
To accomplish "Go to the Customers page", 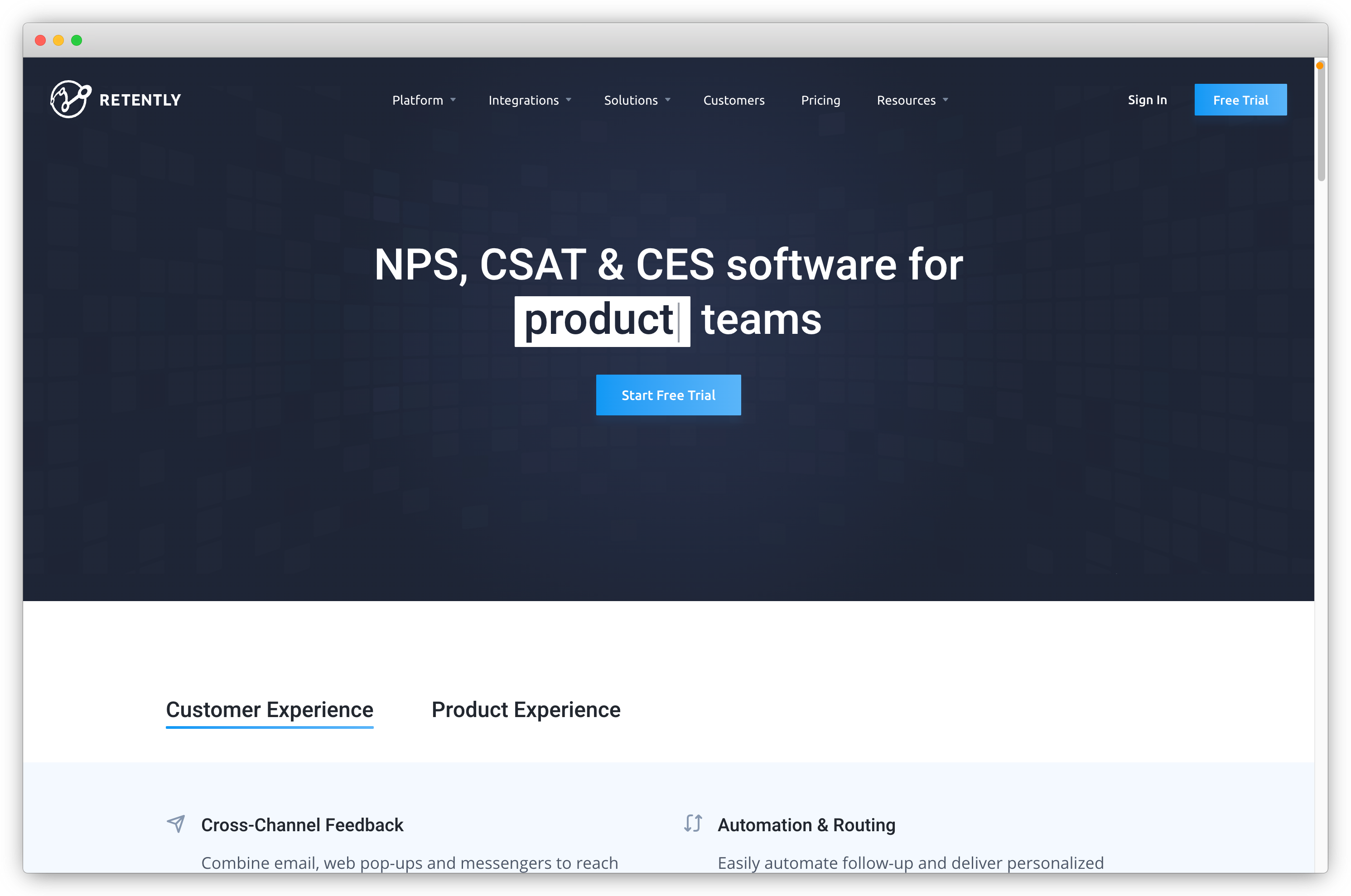I will (734, 100).
